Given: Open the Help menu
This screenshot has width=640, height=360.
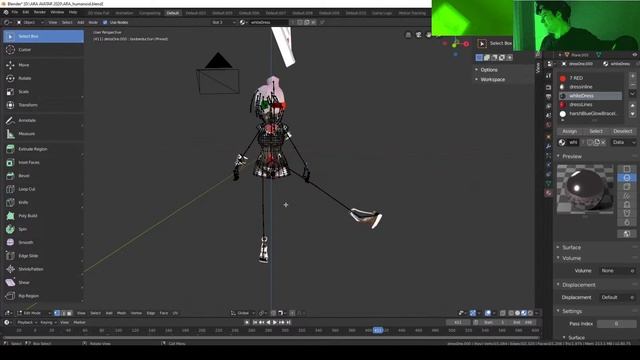Looking at the screenshot, I should (x=73, y=12).
